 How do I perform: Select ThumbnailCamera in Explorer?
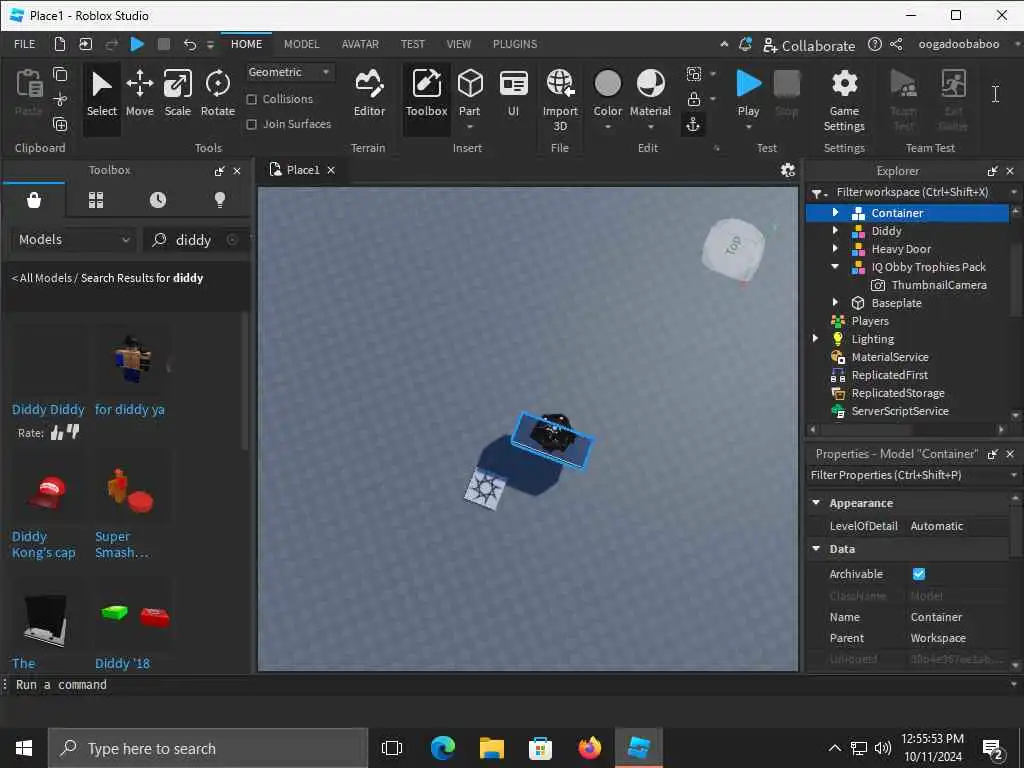click(x=938, y=285)
